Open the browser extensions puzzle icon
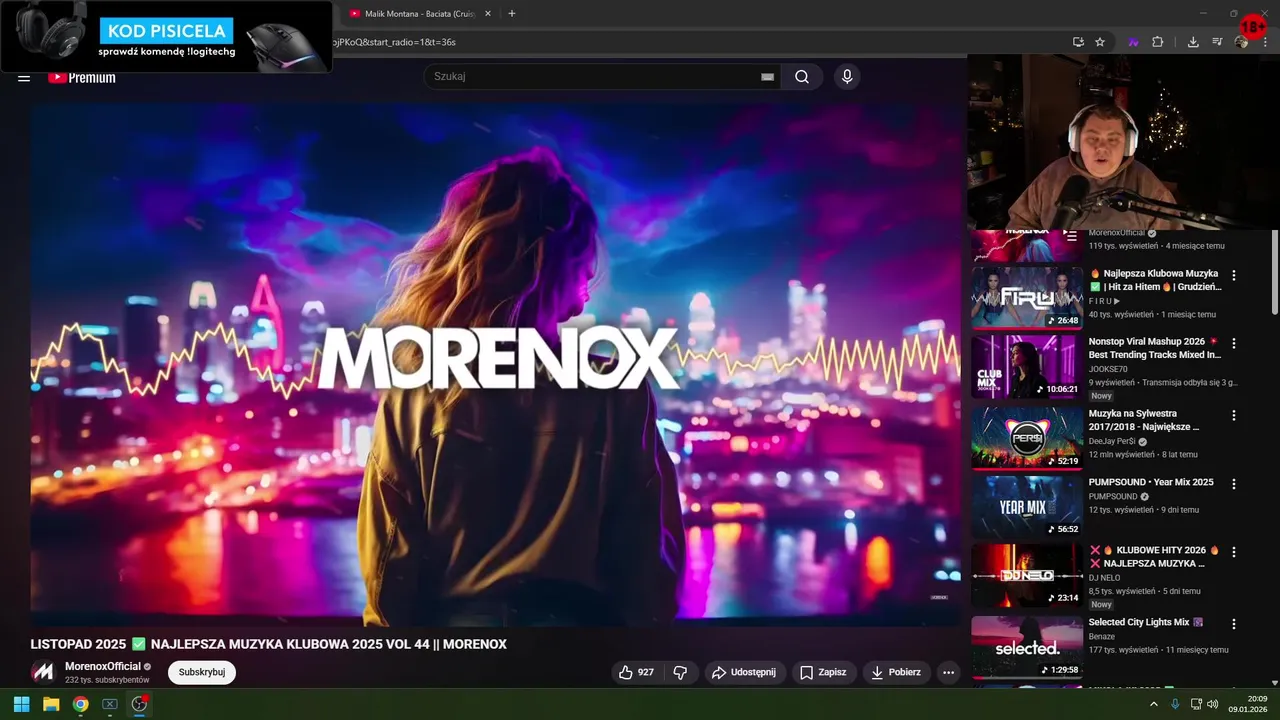The width and height of the screenshot is (1280, 720). tap(1158, 42)
